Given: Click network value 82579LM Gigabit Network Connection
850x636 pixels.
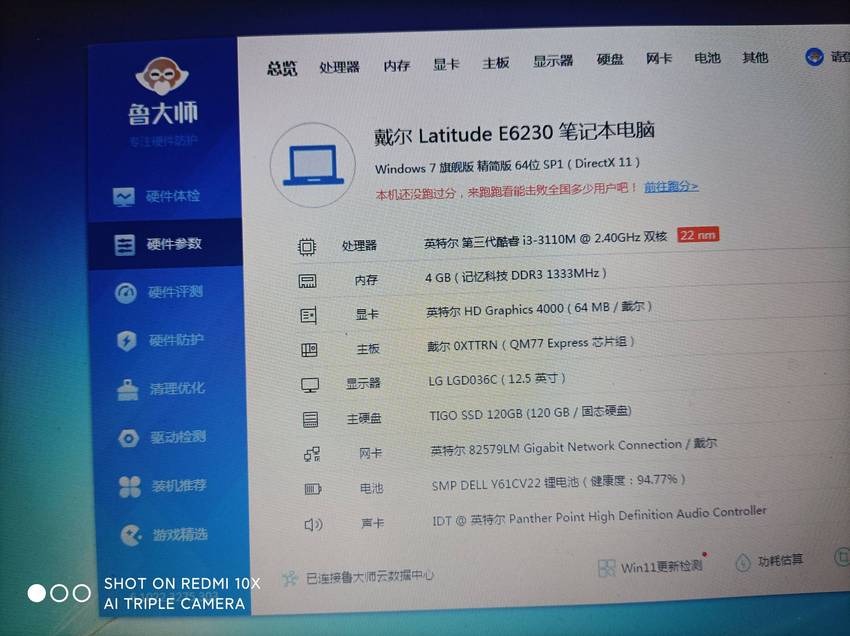Looking at the screenshot, I should pos(574,447).
